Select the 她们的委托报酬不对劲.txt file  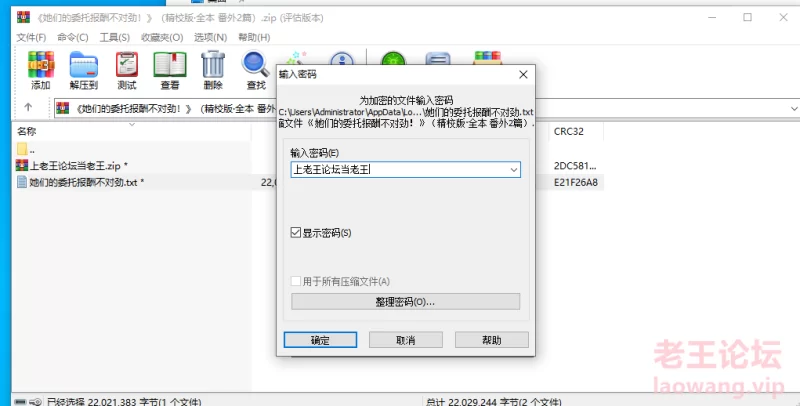click(x=80, y=182)
